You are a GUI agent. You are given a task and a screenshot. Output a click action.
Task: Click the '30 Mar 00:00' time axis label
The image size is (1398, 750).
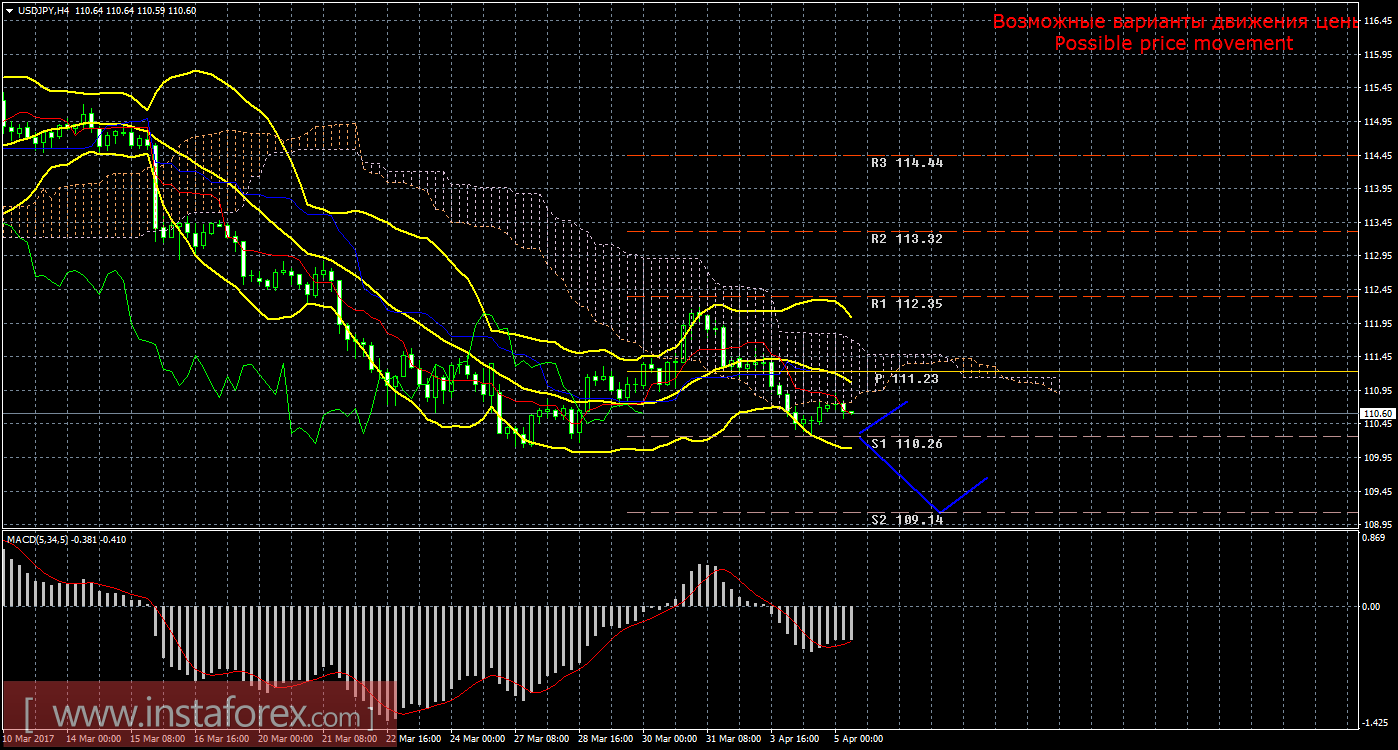point(667,739)
